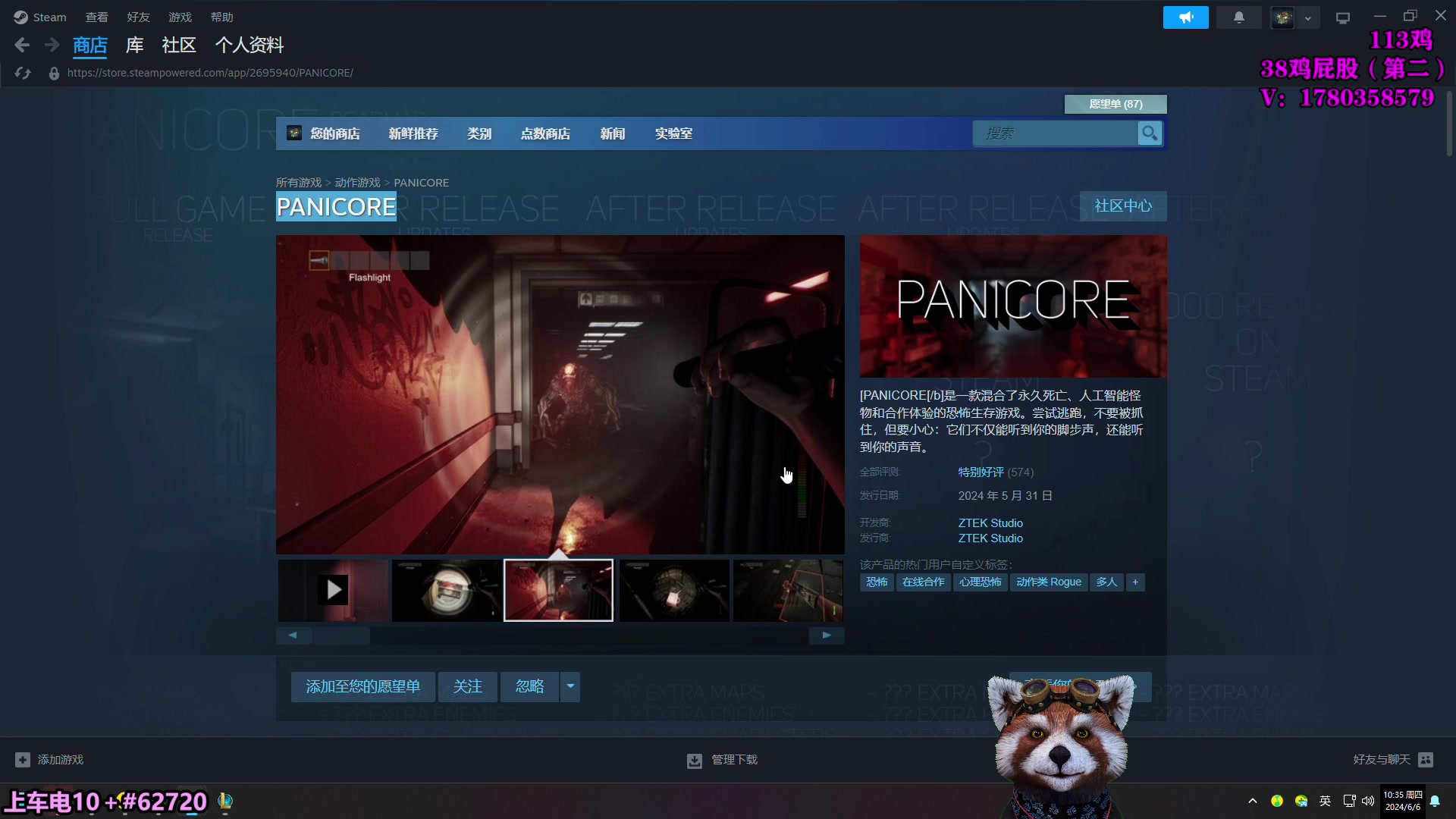This screenshot has height=819, width=1456.
Task: Open 类别 in store nav
Action: point(479,133)
